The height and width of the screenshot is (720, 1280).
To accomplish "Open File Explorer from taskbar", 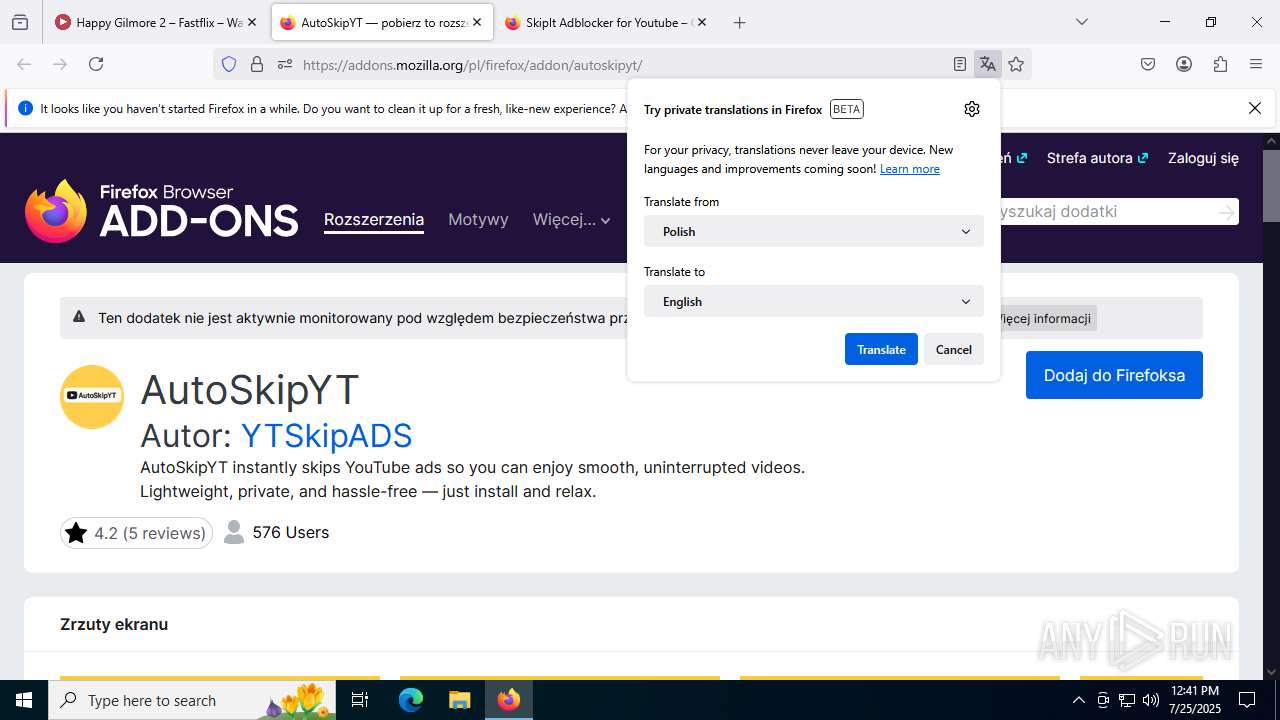I will click(459, 700).
